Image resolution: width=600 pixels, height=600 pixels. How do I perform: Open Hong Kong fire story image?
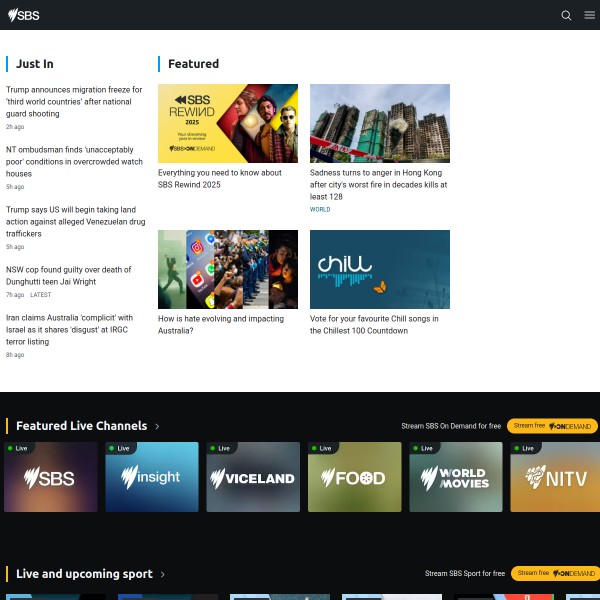380,123
